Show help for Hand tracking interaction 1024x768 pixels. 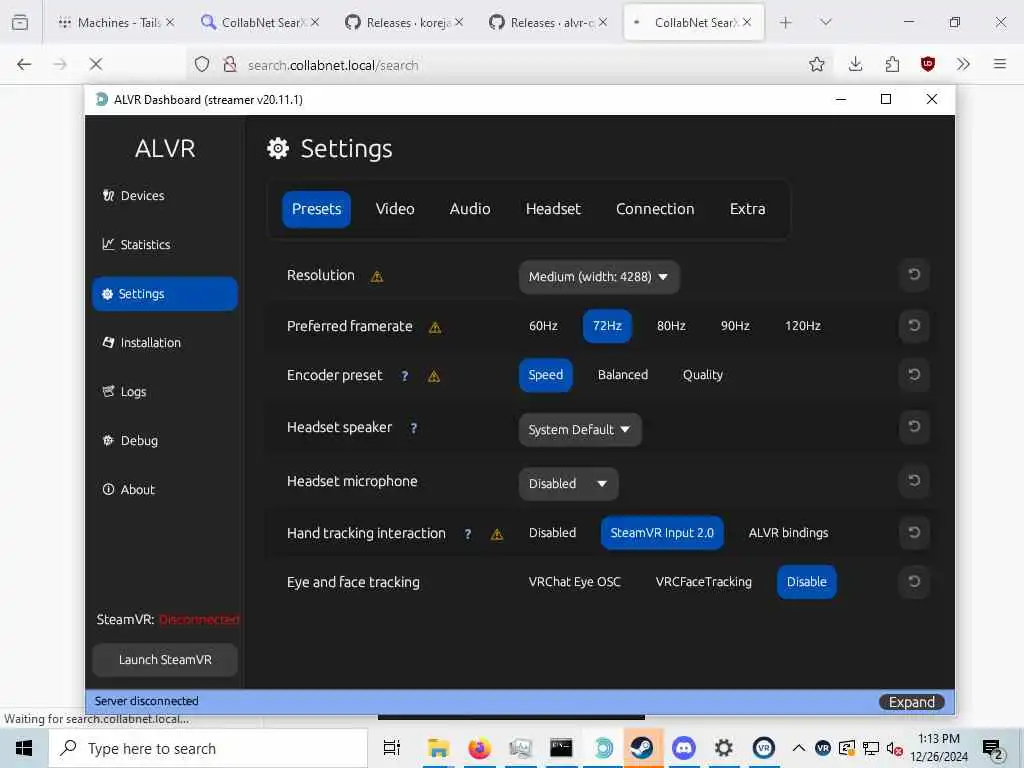point(468,534)
